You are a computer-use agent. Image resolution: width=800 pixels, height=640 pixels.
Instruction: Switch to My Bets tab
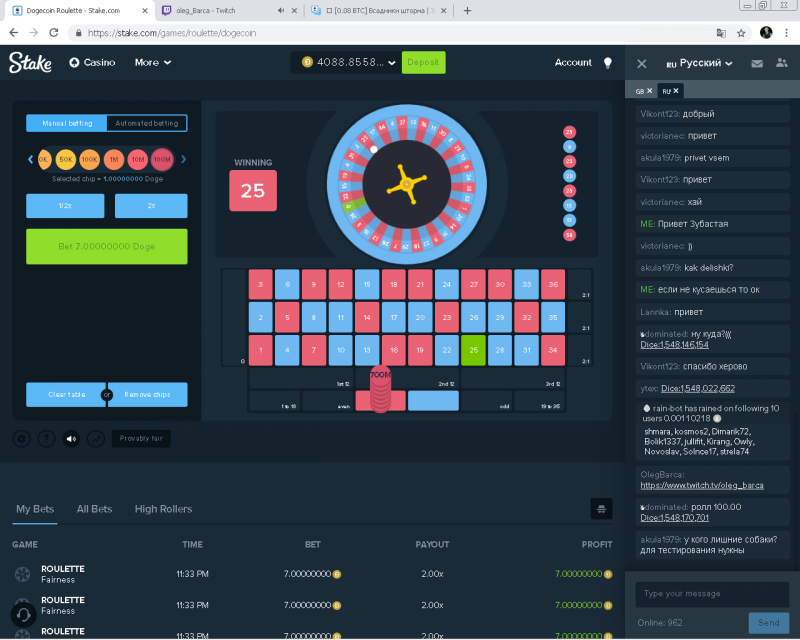pyautogui.click(x=35, y=509)
